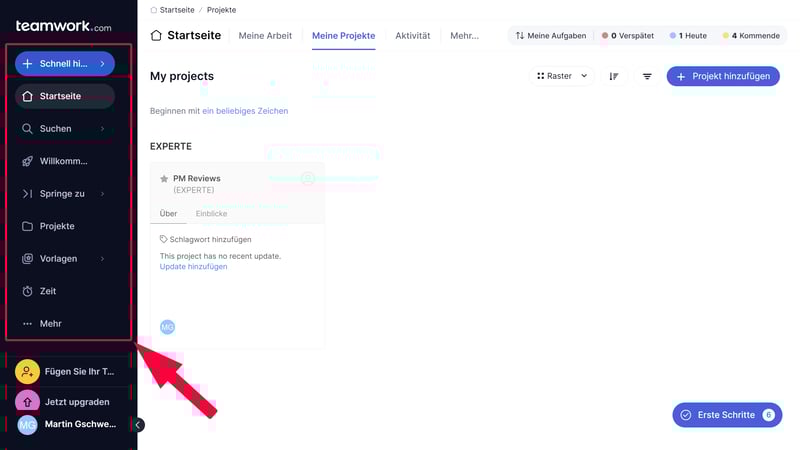Open Projekte in the sidebar
This screenshot has height=450, width=800.
coord(65,226)
